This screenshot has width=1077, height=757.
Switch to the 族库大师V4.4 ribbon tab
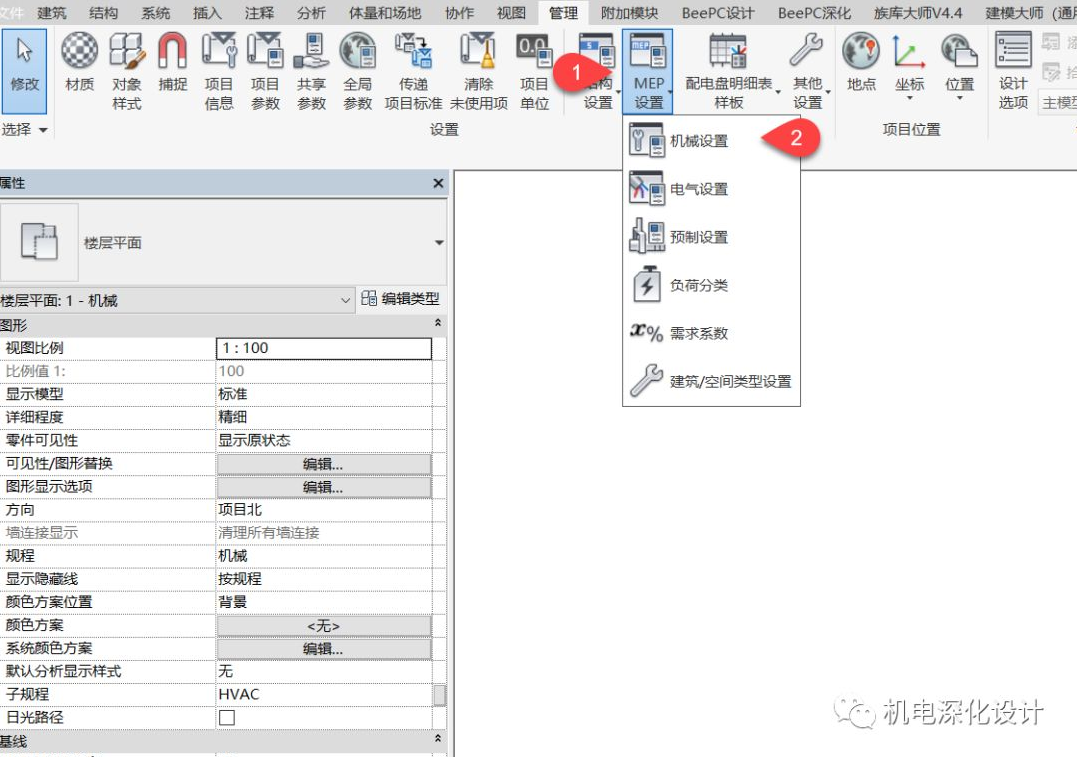(918, 12)
